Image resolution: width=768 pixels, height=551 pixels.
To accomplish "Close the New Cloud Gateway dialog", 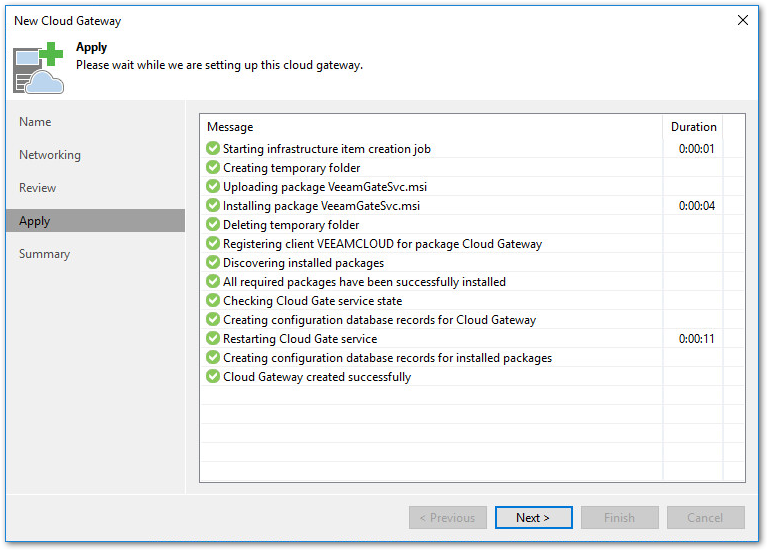I will [742, 20].
